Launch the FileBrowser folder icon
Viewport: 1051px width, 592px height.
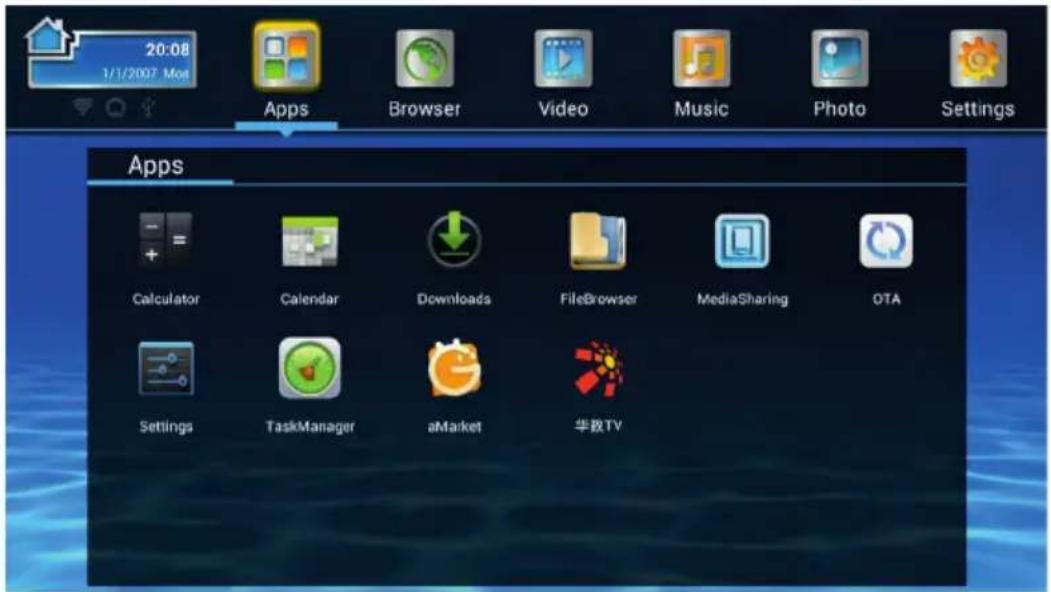[598, 241]
